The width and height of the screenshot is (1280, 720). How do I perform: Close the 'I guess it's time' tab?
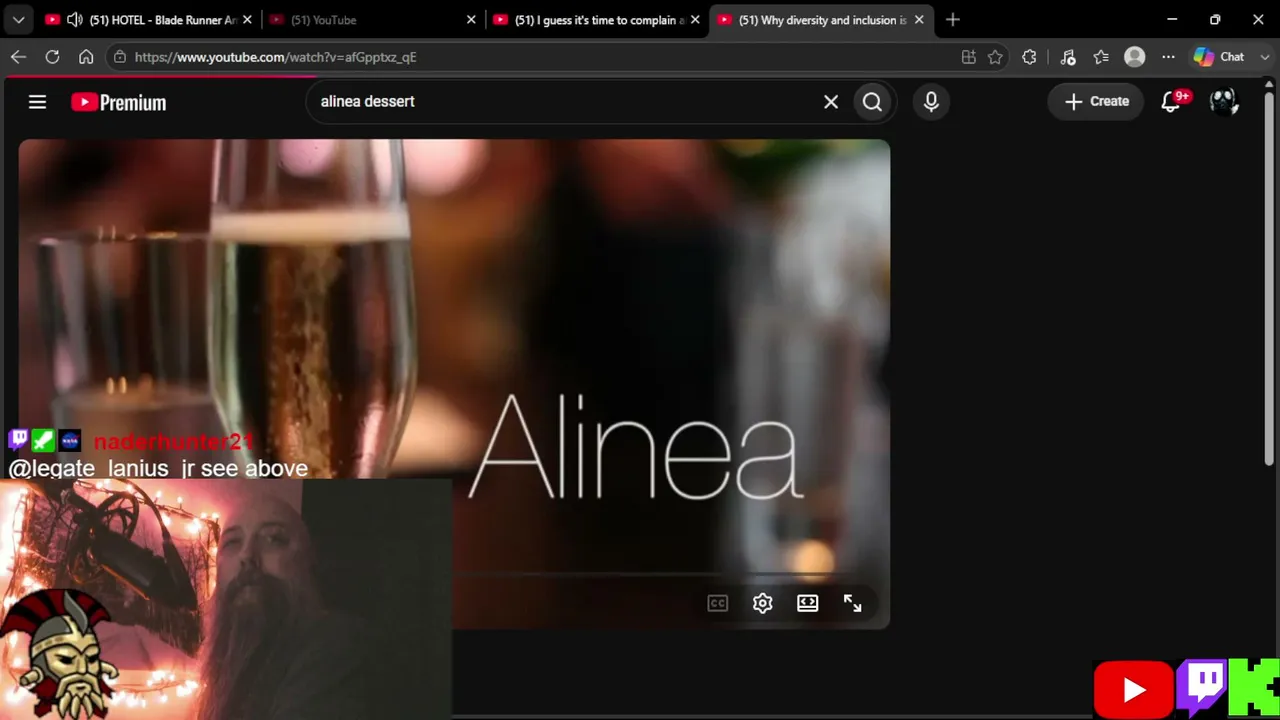[695, 19]
